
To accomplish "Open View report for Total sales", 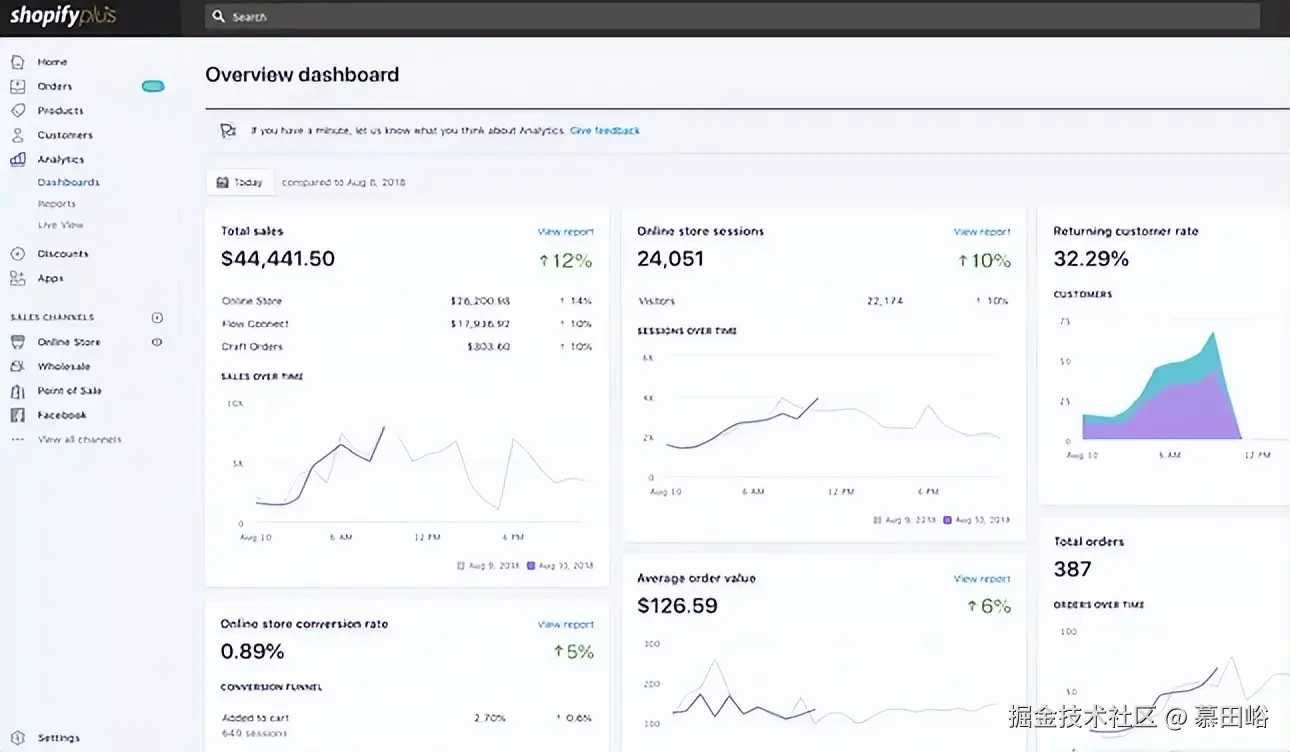I will click(565, 232).
